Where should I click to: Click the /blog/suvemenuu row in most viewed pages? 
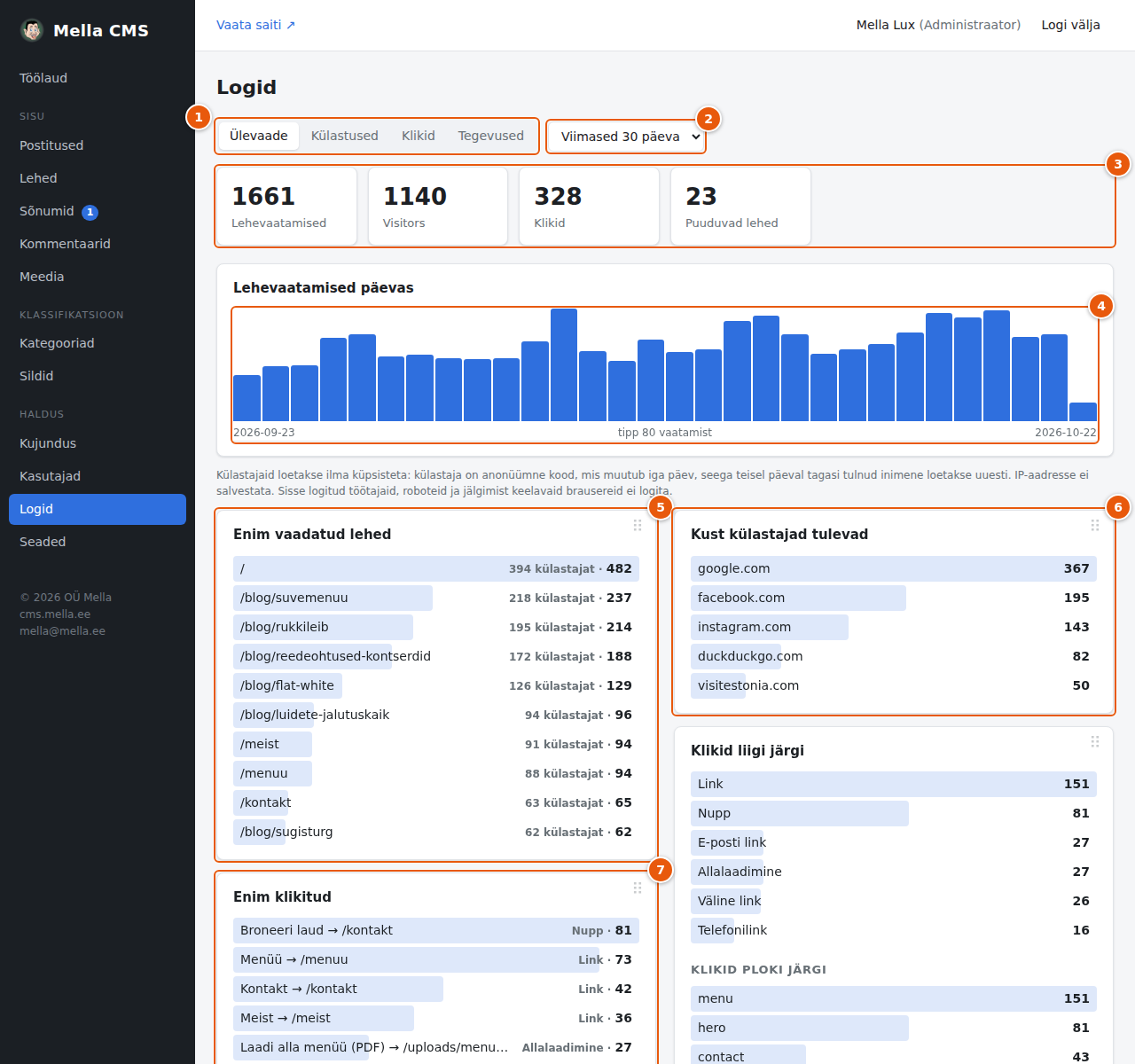click(x=436, y=598)
